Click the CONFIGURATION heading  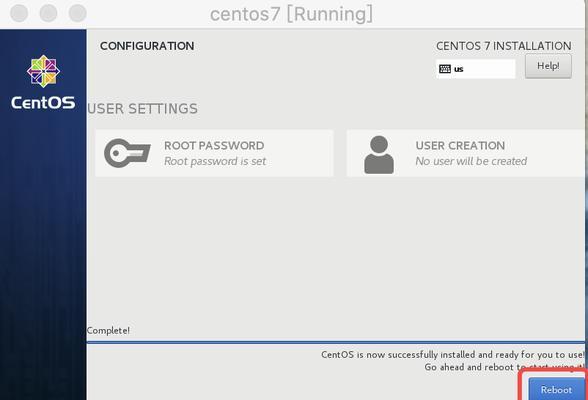point(147,46)
